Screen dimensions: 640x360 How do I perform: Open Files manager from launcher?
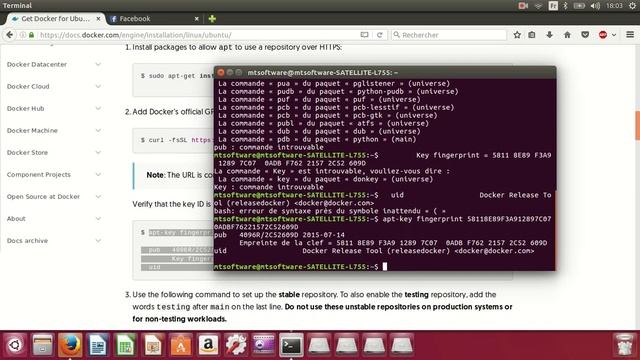point(42,345)
